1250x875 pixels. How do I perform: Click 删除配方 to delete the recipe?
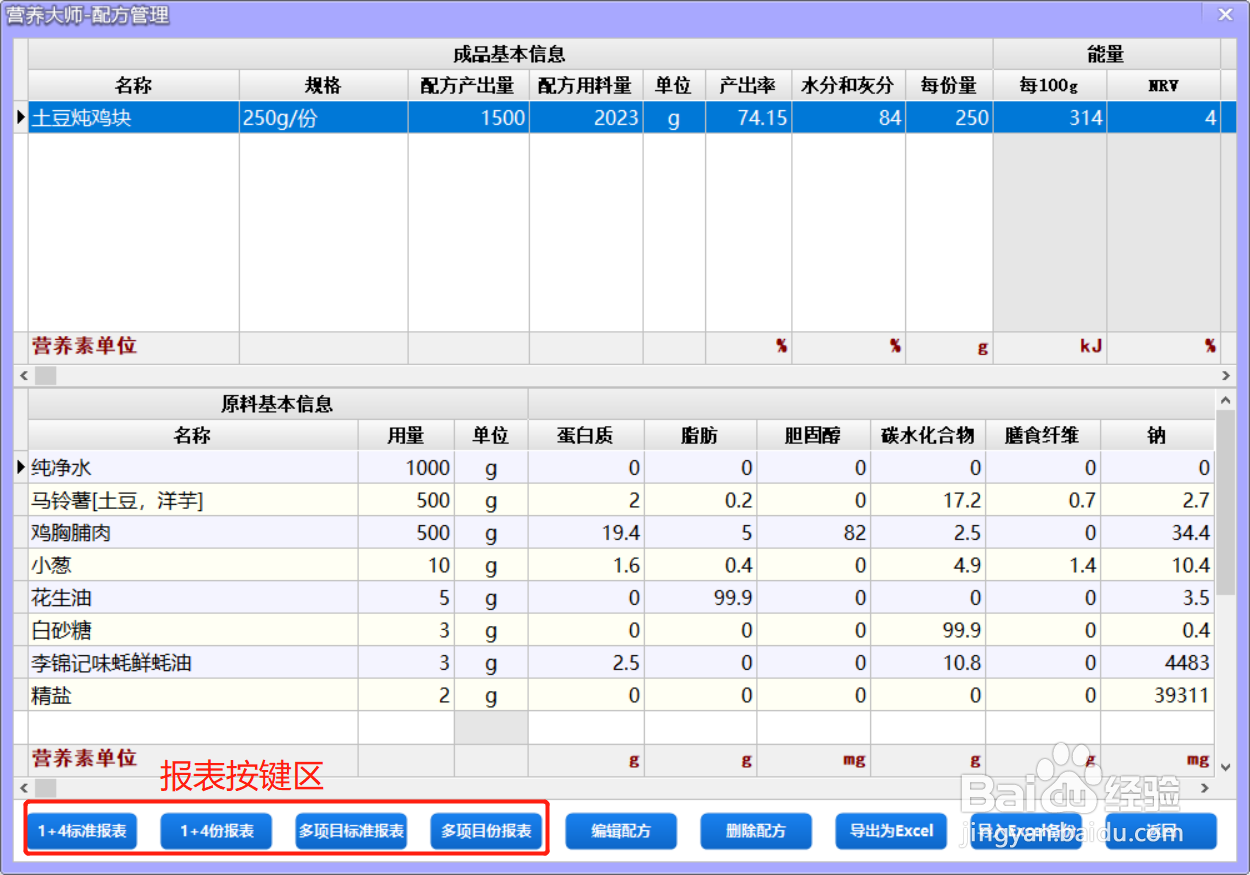point(756,831)
